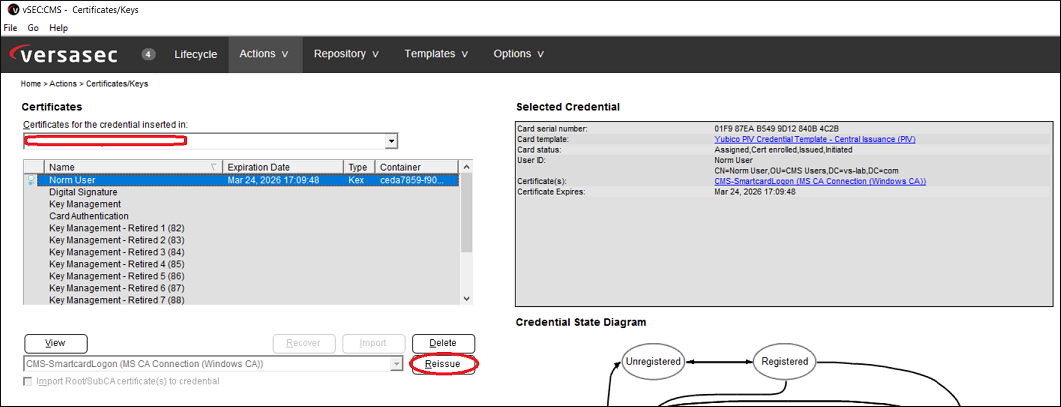Viewport: 1061px width, 407px height.
Task: Open CMS-SmartcardLogon certificate link in Selected Credential
Action: point(820,181)
